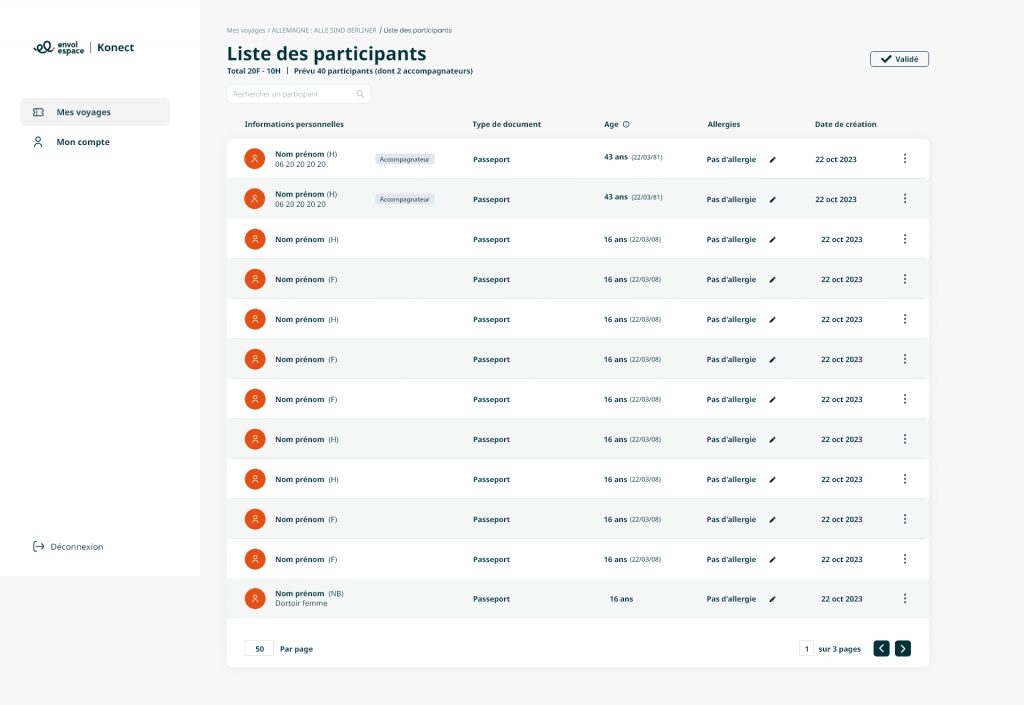Click the info icon next to the Age column
Screen dimensions: 1024x705
coord(627,125)
